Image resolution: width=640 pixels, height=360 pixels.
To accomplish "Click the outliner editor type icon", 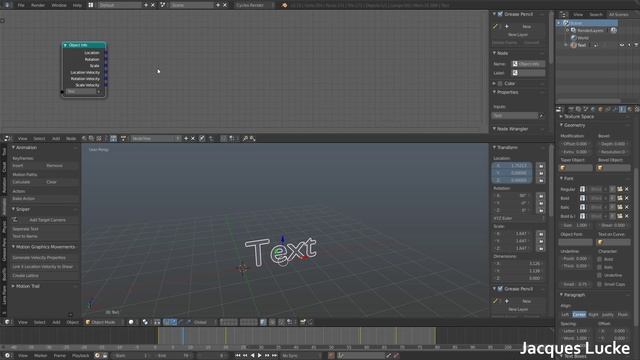I will (x=563, y=14).
